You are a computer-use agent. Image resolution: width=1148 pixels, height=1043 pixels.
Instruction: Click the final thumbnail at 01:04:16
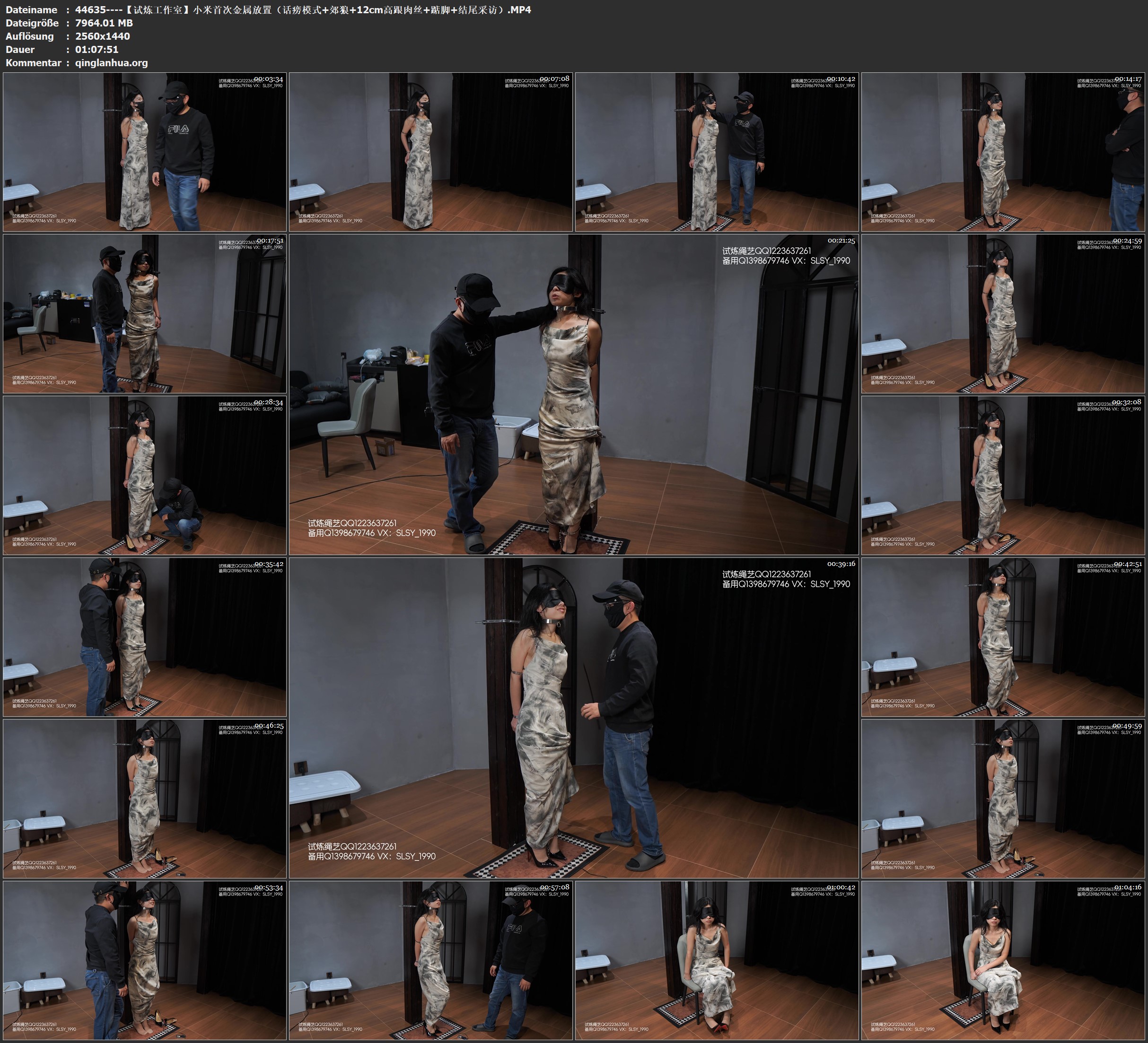tap(1003, 960)
